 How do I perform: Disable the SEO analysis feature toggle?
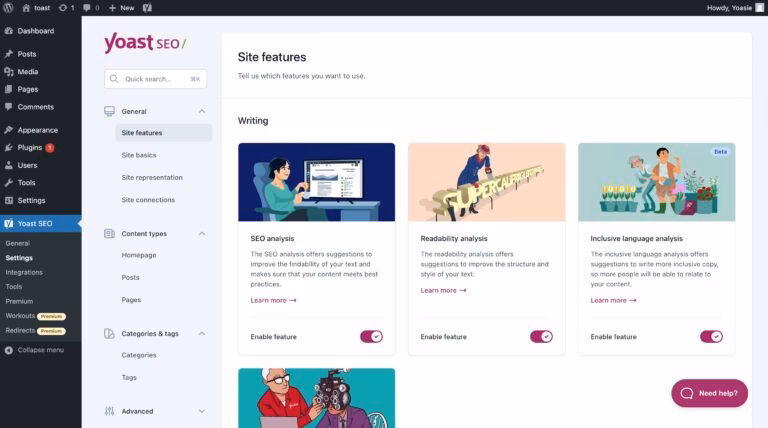coord(371,336)
